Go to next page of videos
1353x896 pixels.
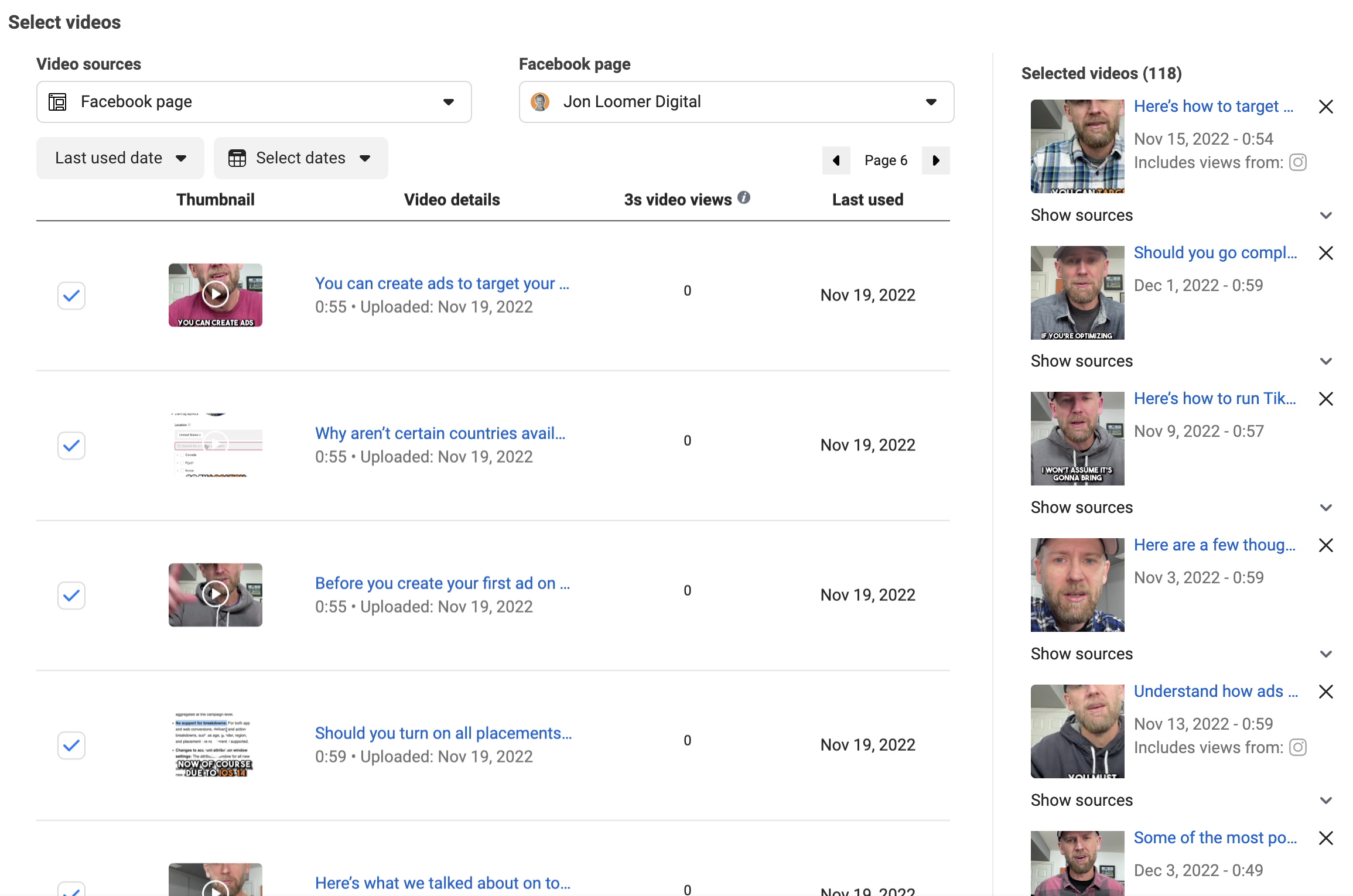click(x=936, y=160)
